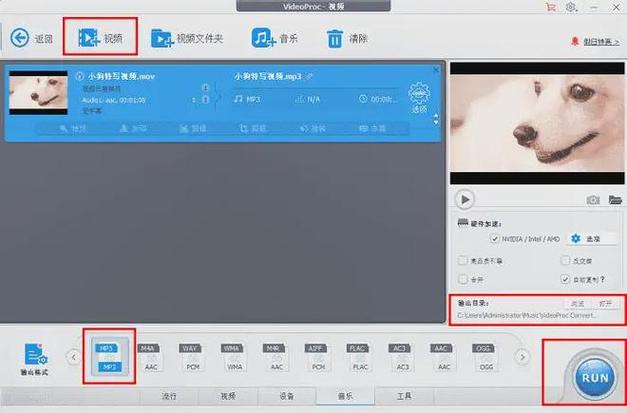Open the magic wand effects tool
Screen dimensions: 627x413
pos(73,128)
